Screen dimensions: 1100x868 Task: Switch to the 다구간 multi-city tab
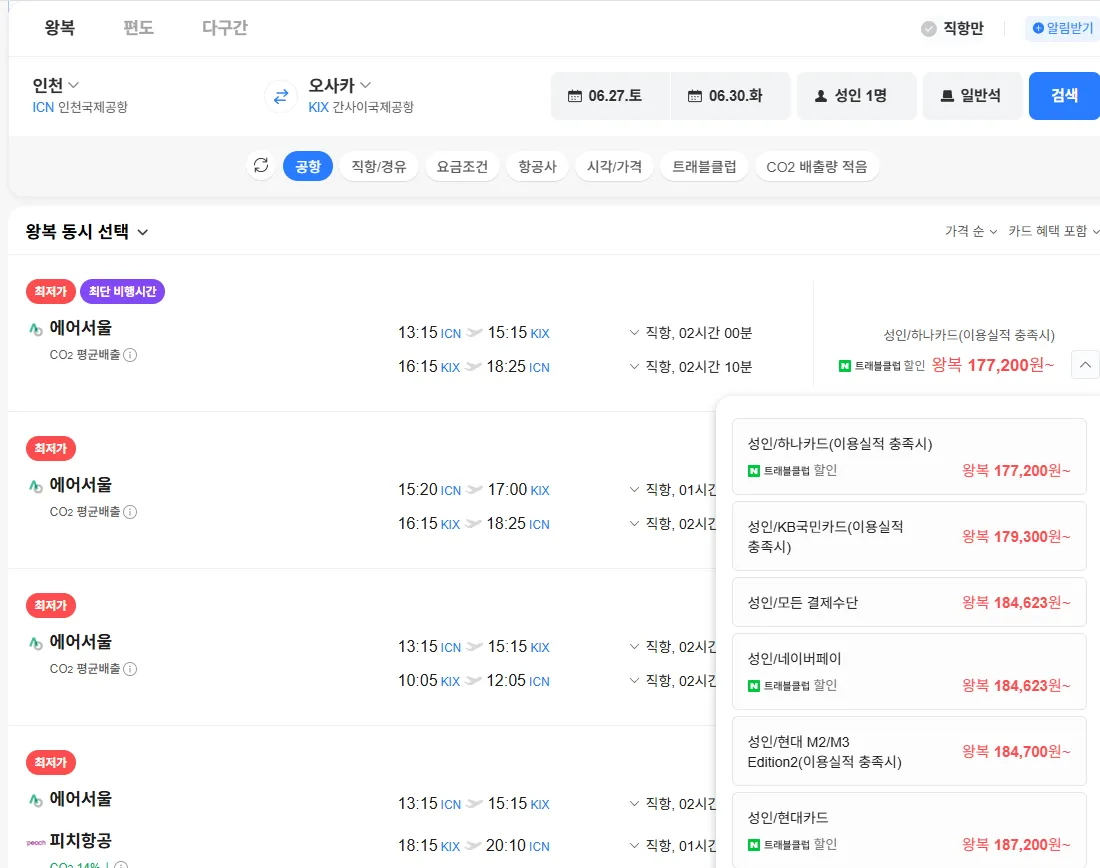[x=225, y=28]
